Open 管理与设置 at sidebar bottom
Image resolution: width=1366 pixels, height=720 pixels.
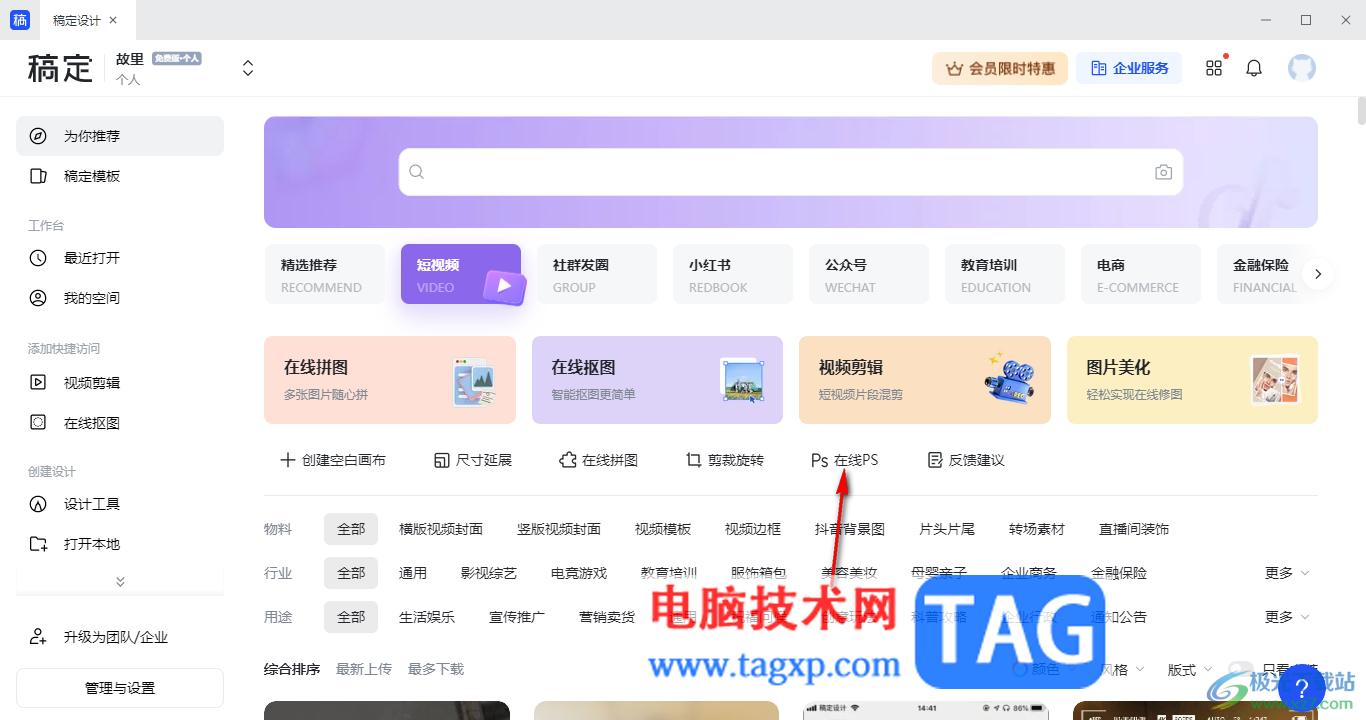coord(120,688)
